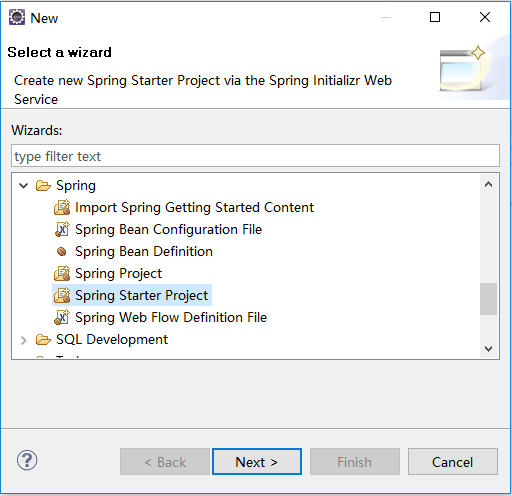Screen dimensions: 512x496
Task: Select the Spring Project entry
Action: [x=118, y=273]
